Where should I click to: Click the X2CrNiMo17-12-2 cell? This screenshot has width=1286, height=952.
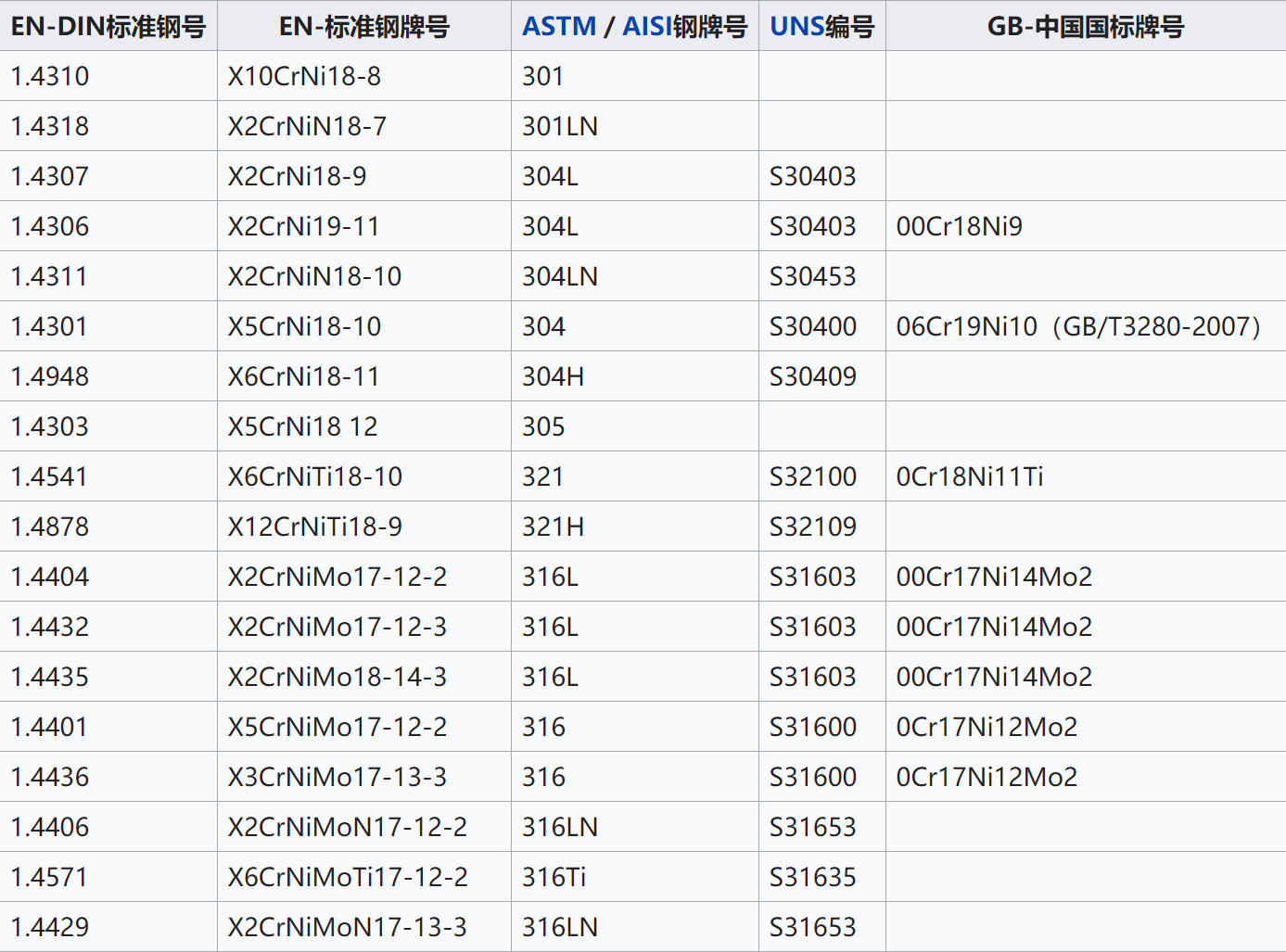pyautogui.click(x=337, y=577)
